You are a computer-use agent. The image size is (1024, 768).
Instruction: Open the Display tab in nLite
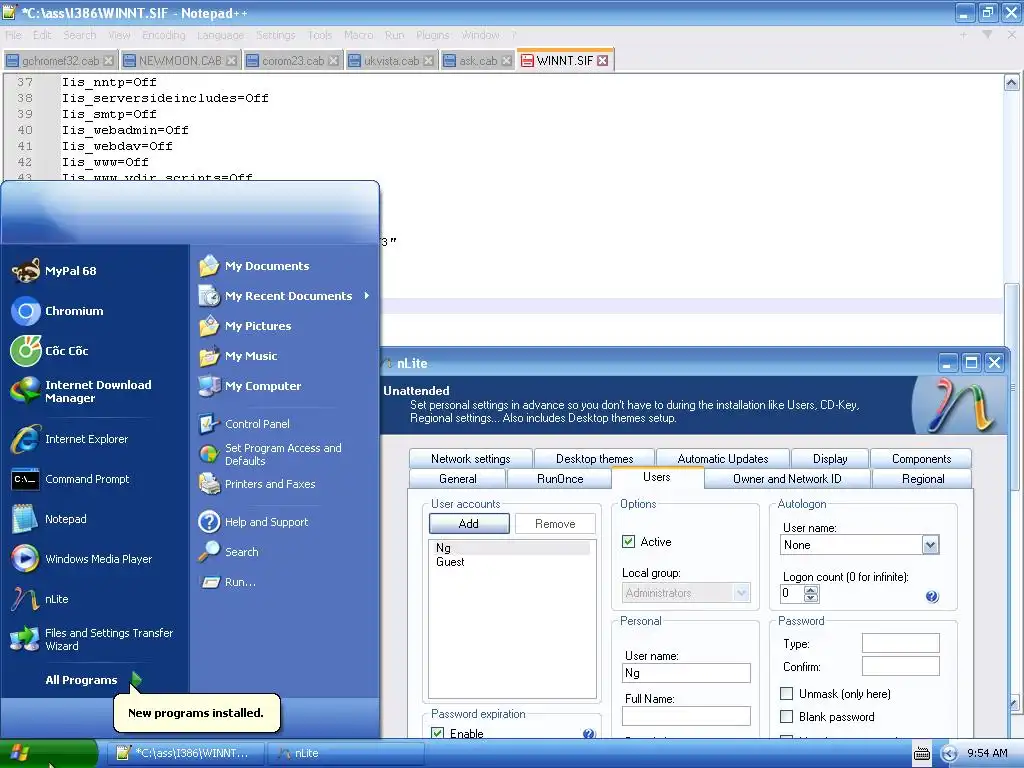point(830,458)
